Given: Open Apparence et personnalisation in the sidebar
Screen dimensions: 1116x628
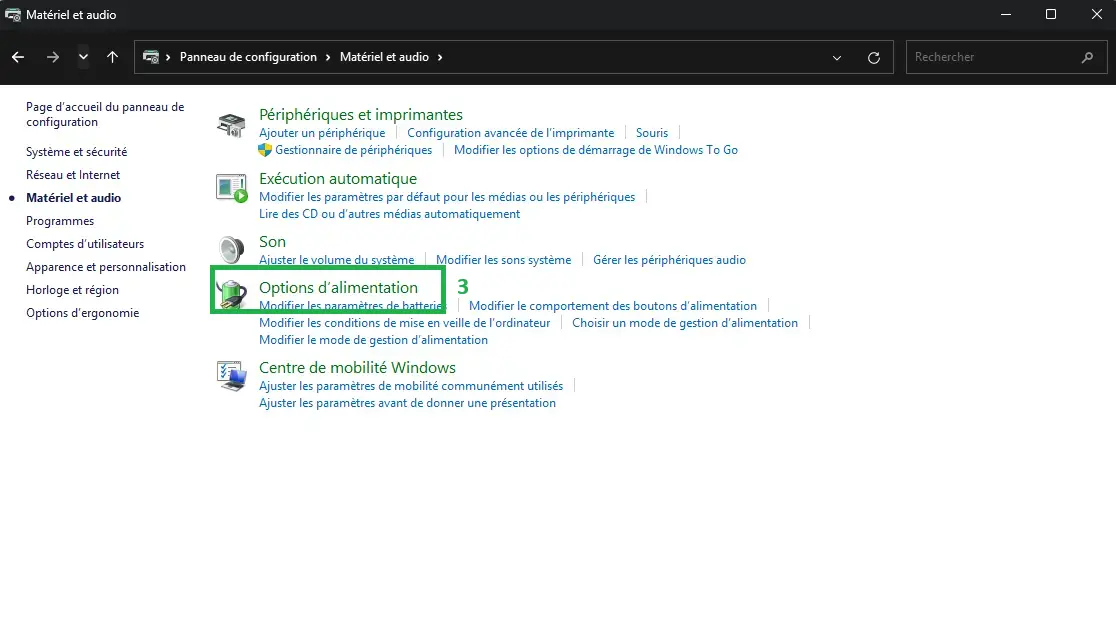Looking at the screenshot, I should point(105,267).
